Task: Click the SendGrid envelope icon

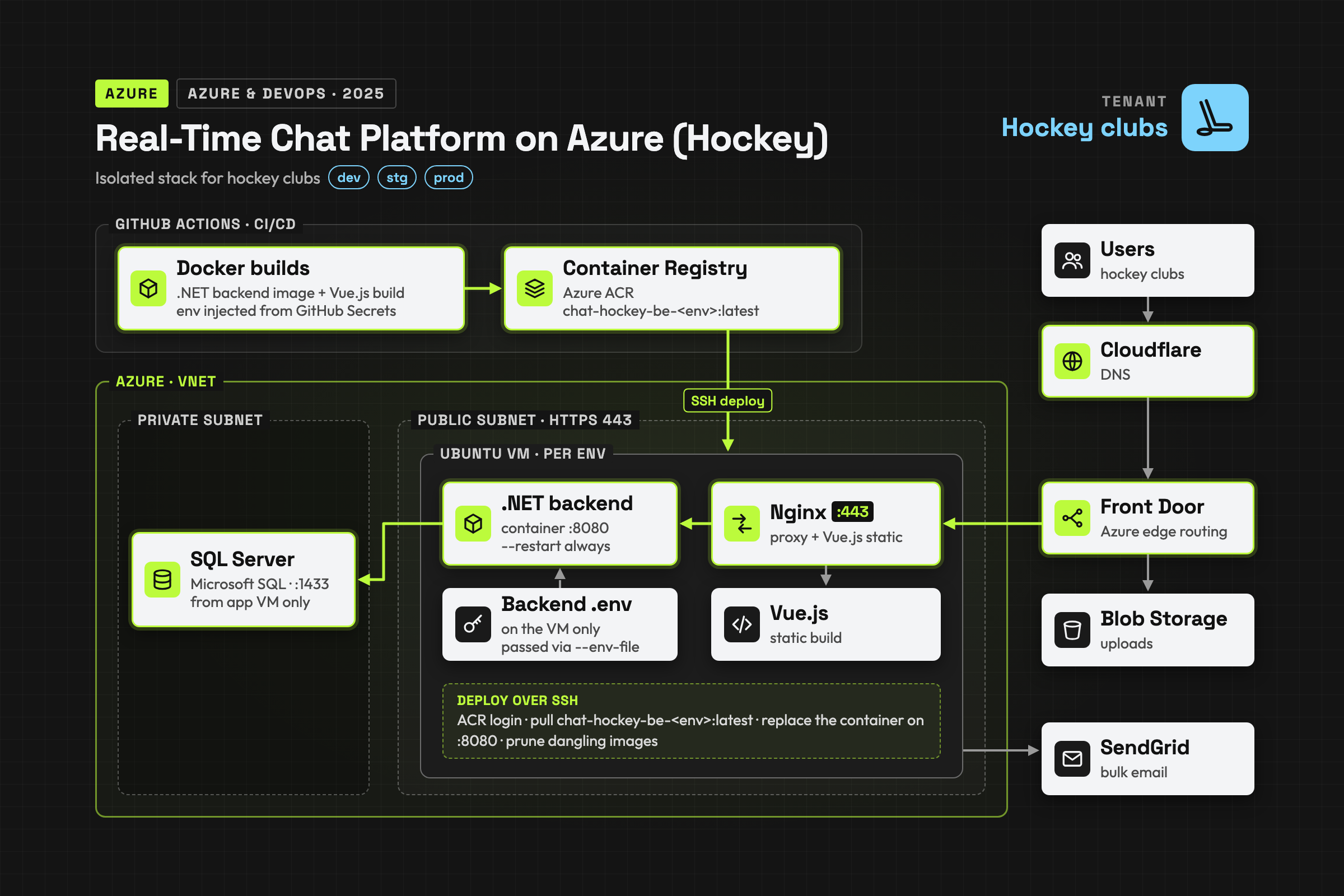Action: pyautogui.click(x=1072, y=759)
